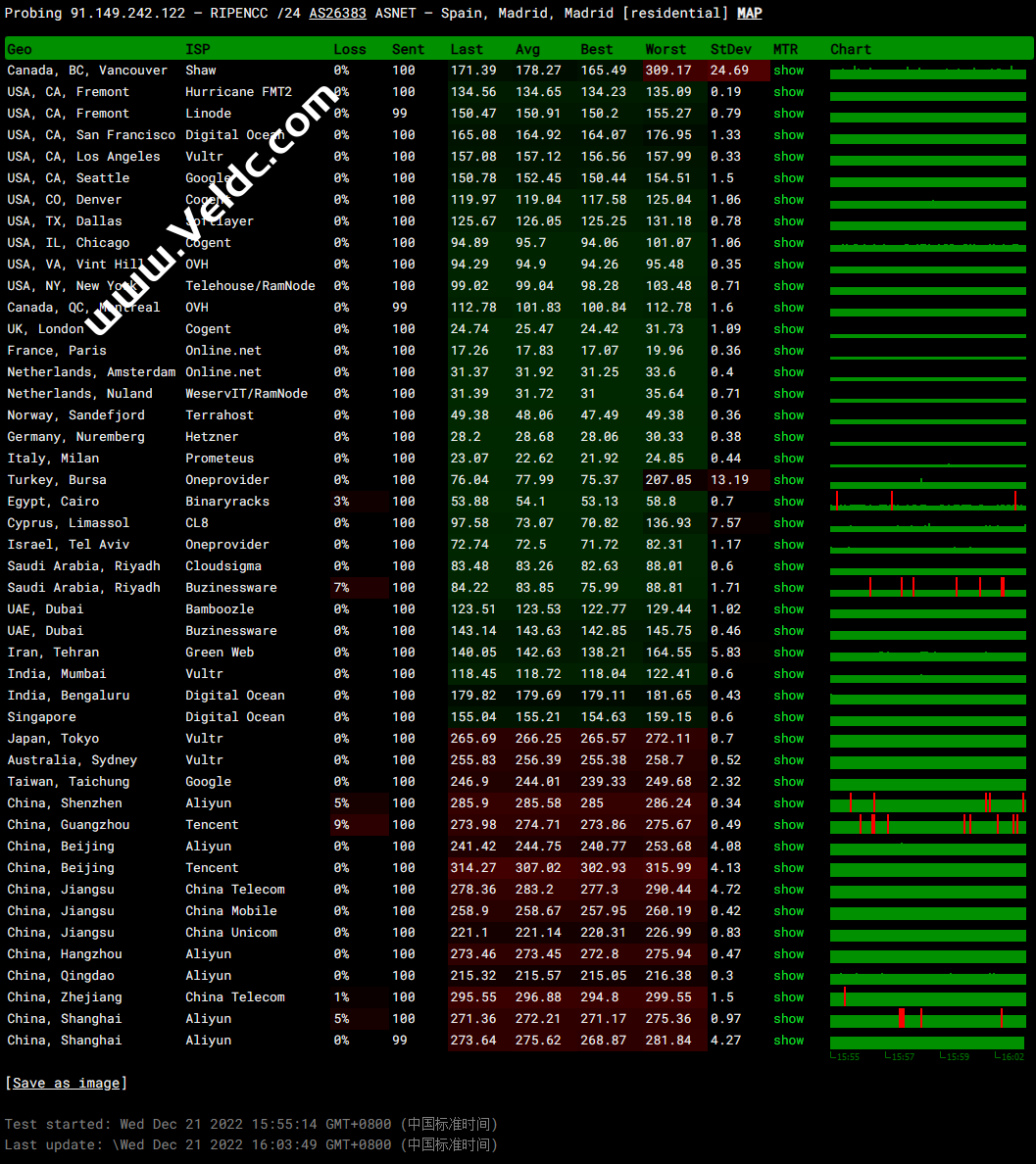The image size is (1036, 1164).
Task: Click the Sent column header
Action: click(x=408, y=49)
